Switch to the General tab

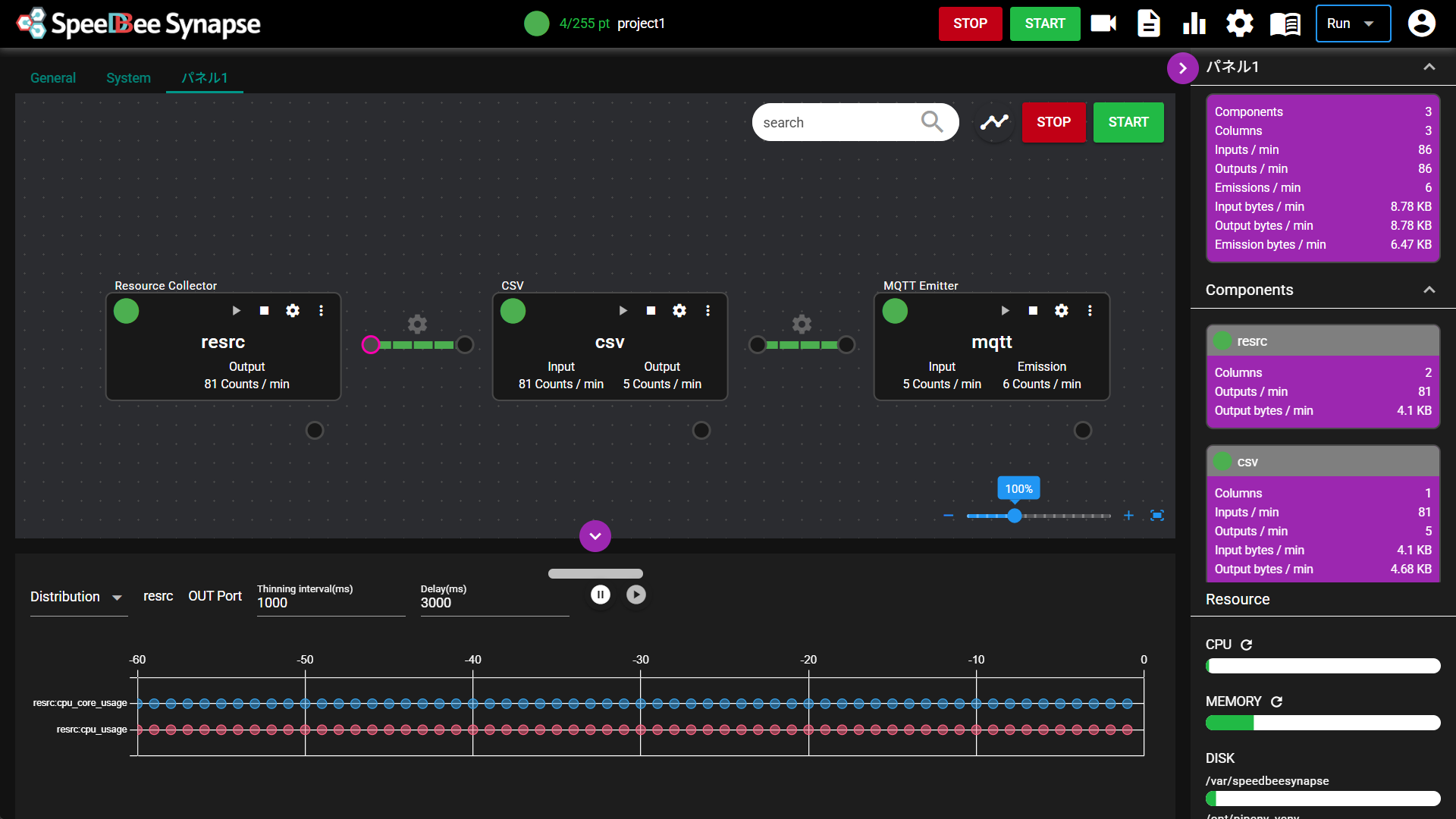pos(53,78)
